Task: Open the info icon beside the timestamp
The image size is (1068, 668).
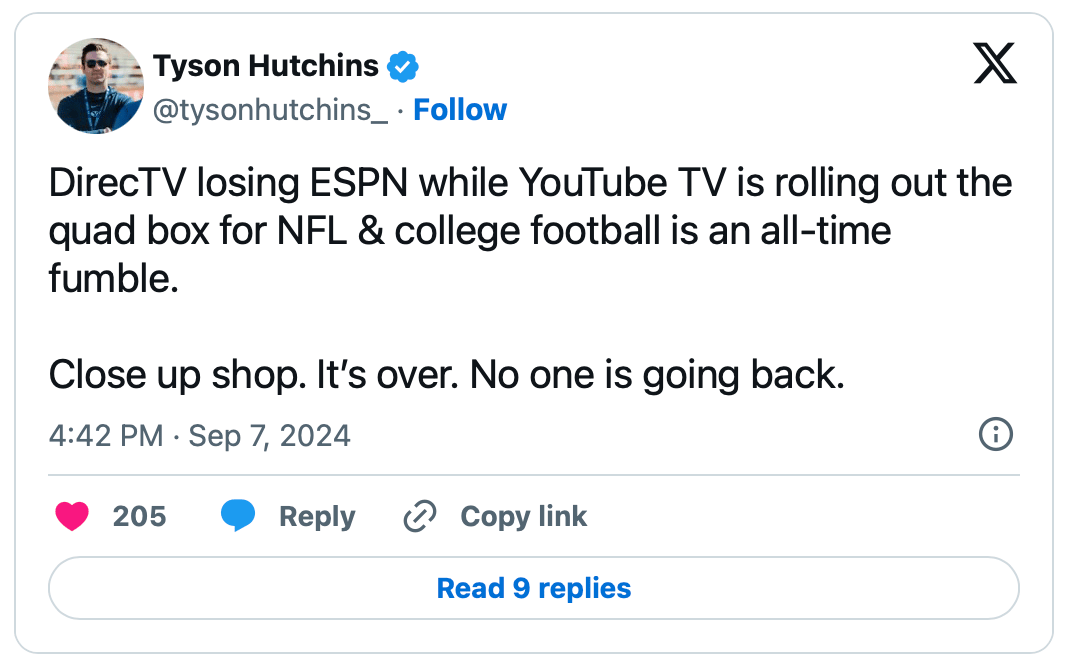Action: coord(996,434)
